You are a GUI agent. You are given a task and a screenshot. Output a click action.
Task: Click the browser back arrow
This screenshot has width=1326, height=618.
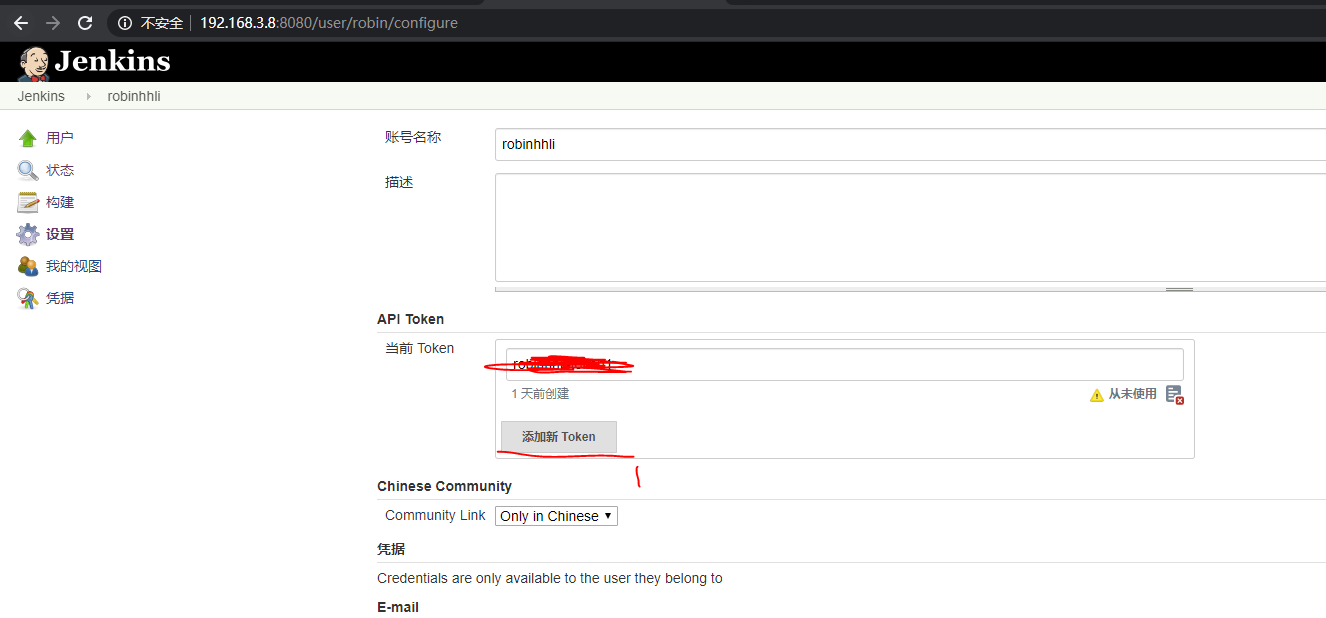(x=20, y=22)
